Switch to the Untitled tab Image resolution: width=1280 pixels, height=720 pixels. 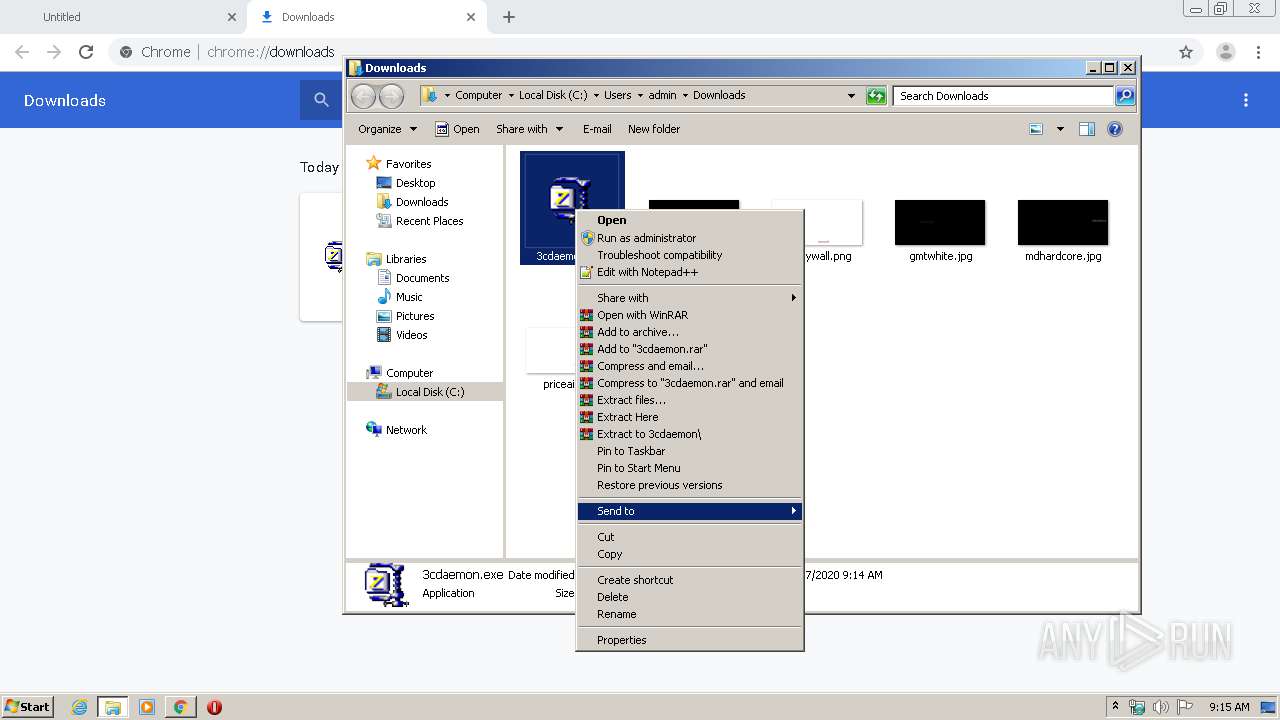click(x=123, y=17)
